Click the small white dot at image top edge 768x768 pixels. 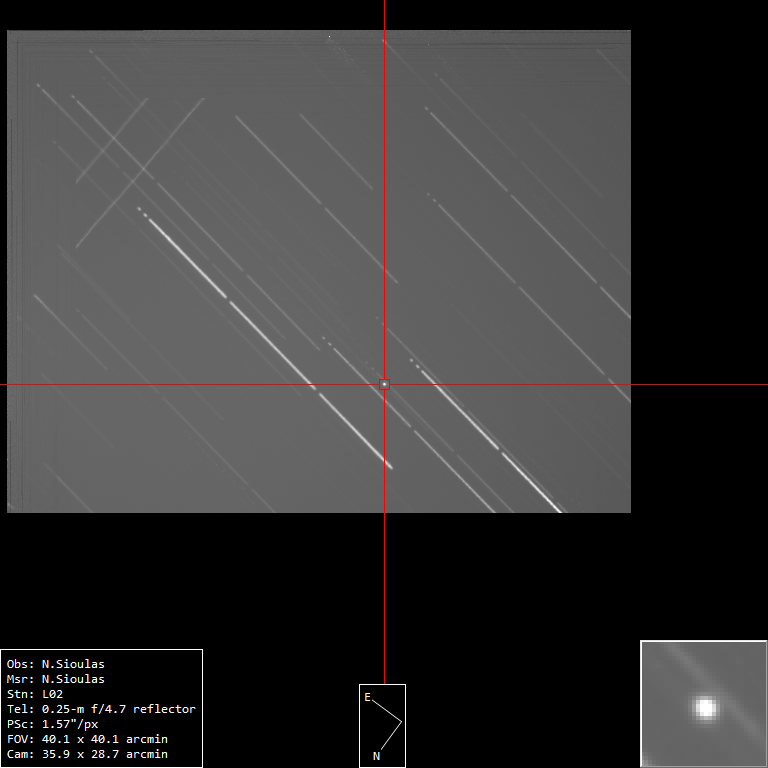coord(329,37)
